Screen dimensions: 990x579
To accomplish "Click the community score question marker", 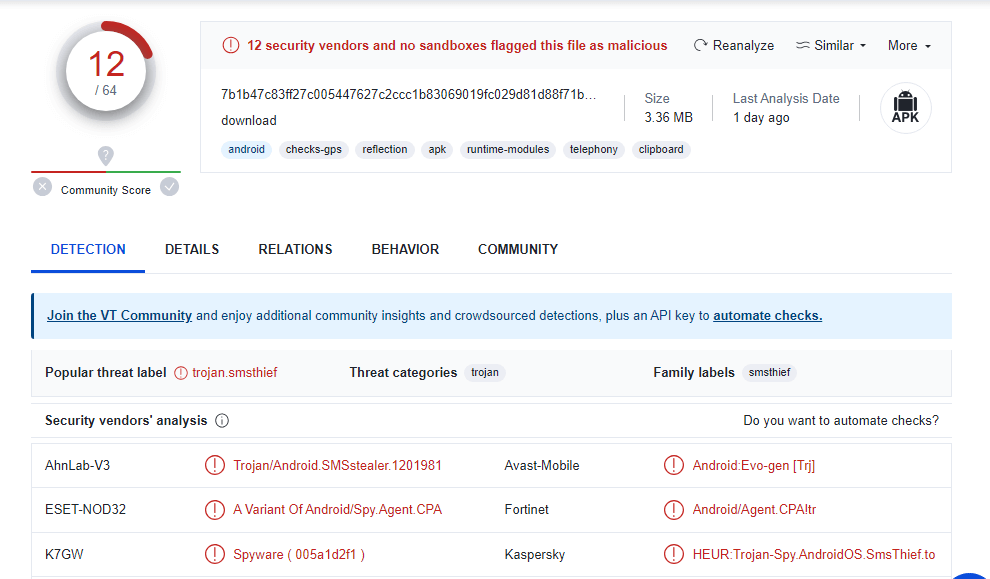I will point(105,155).
